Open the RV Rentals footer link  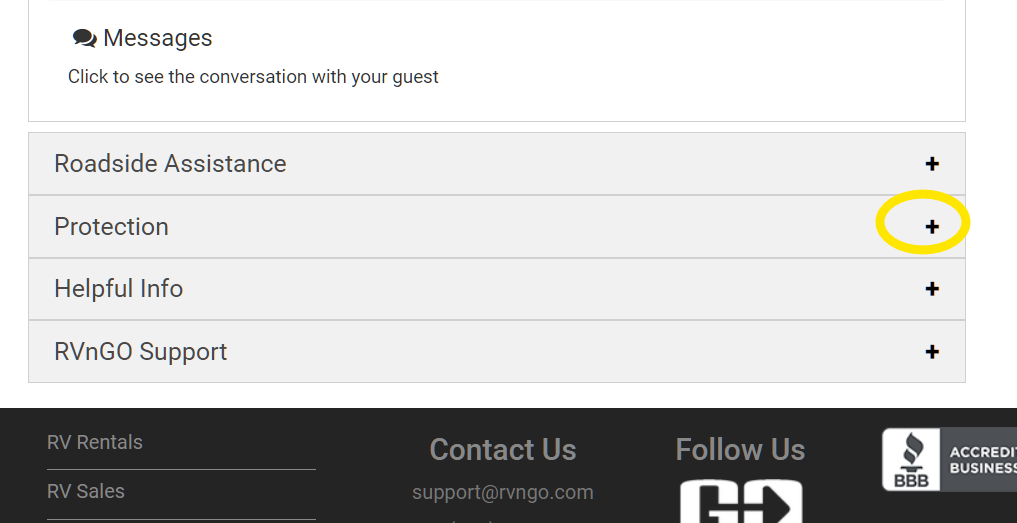point(95,442)
